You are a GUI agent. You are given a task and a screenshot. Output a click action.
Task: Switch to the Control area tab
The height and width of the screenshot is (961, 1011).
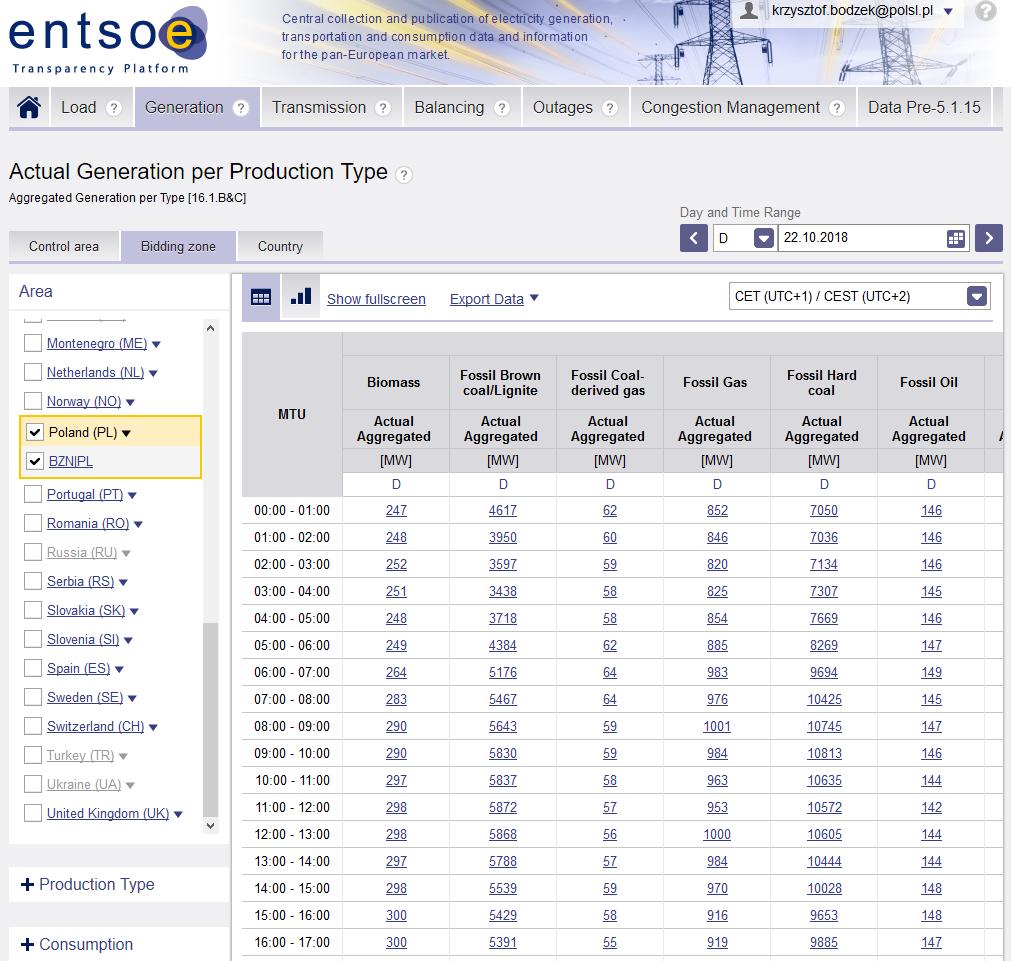tap(64, 246)
